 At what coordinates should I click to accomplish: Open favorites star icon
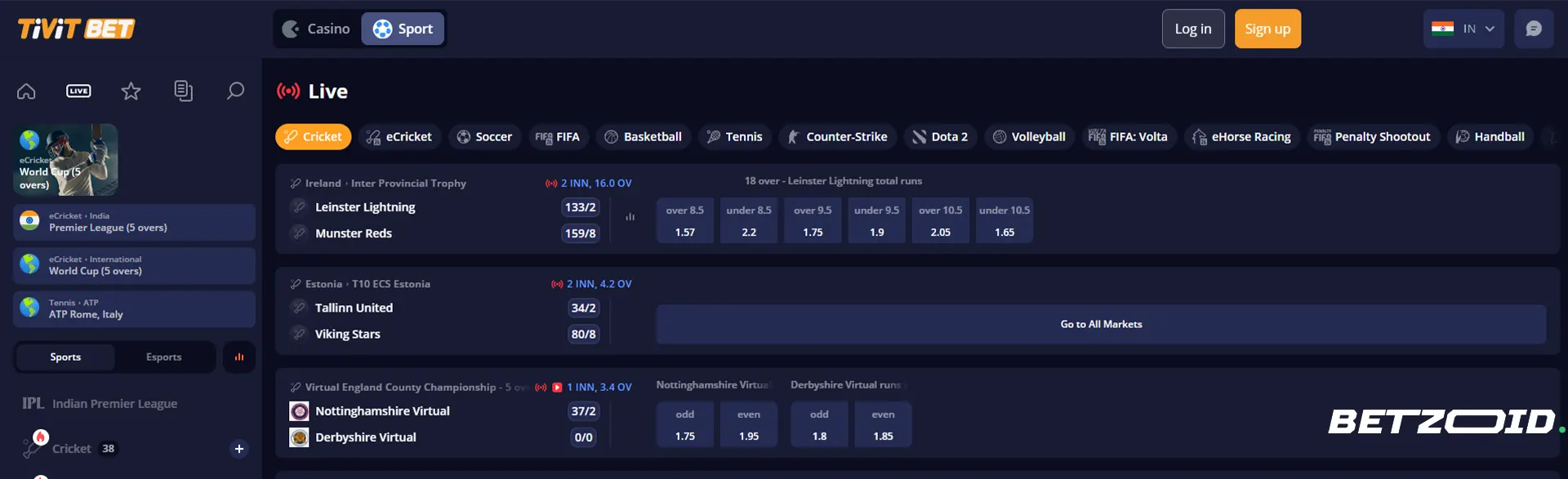[131, 91]
